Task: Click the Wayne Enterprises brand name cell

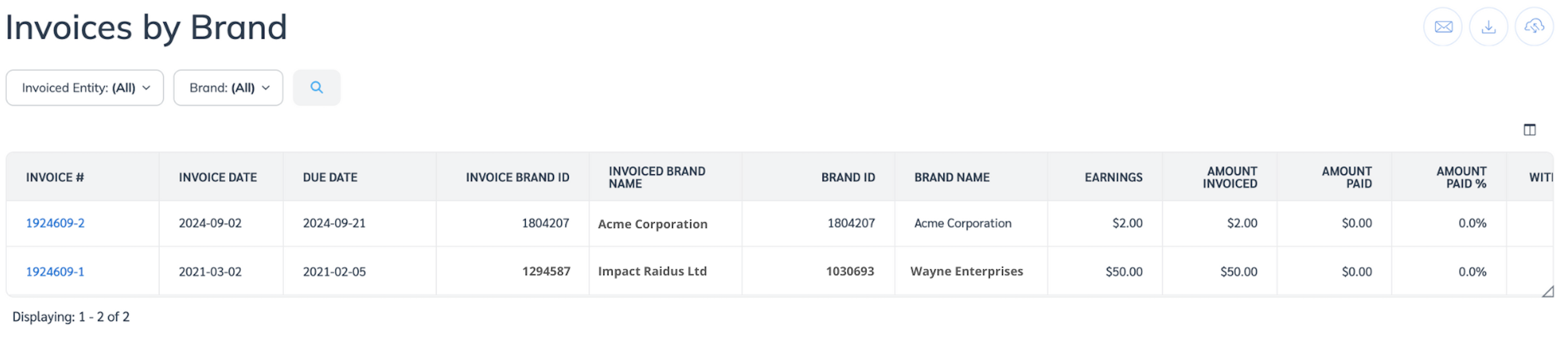Action: pos(967,271)
